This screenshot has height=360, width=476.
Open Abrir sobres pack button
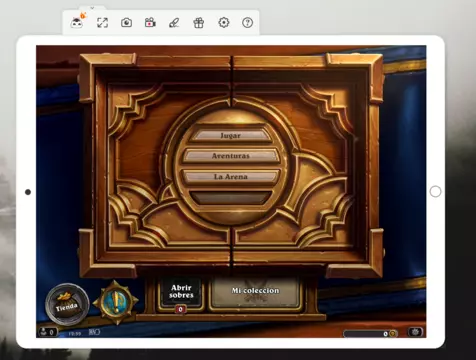click(x=181, y=293)
